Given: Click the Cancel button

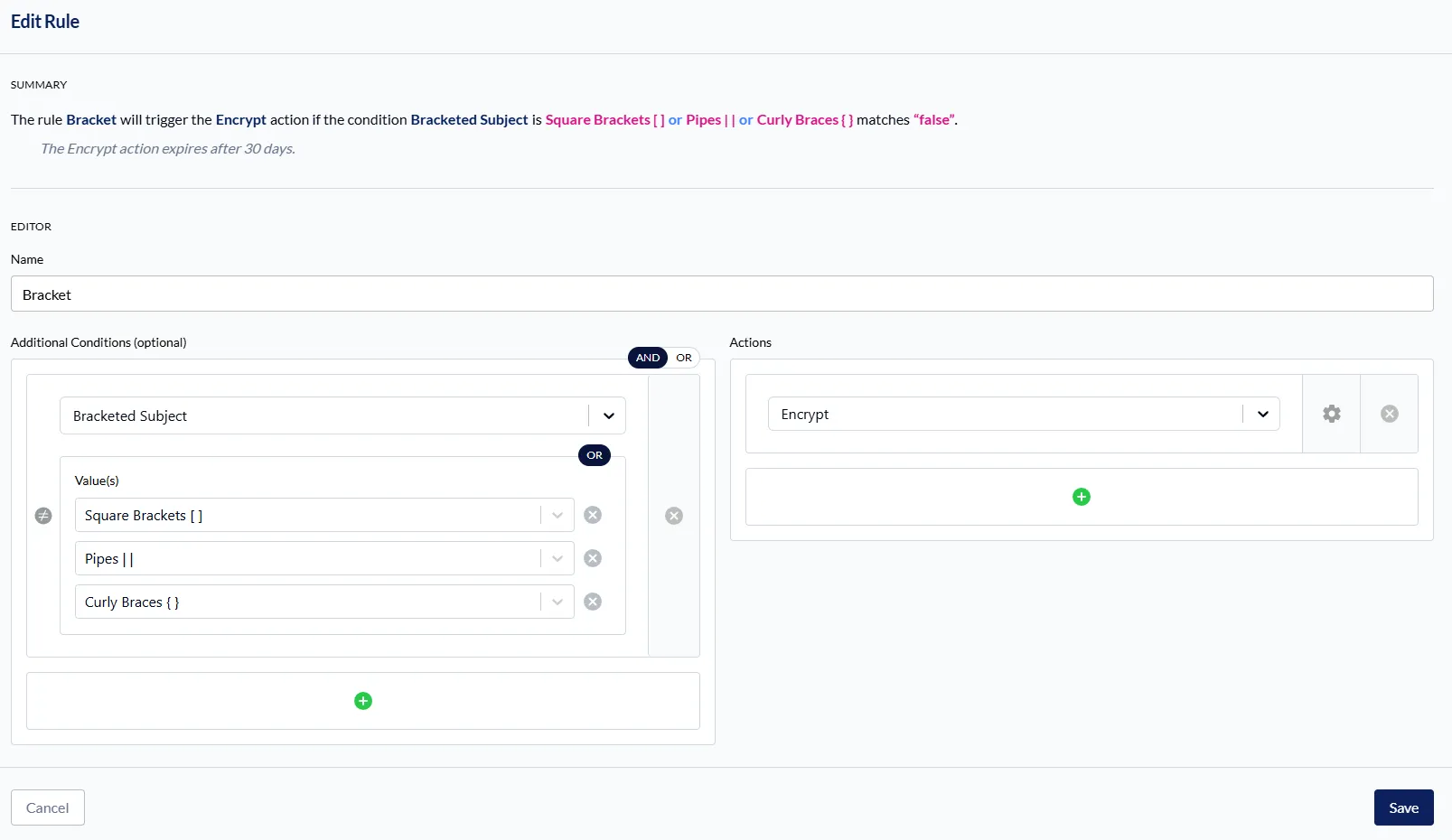Looking at the screenshot, I should [48, 807].
